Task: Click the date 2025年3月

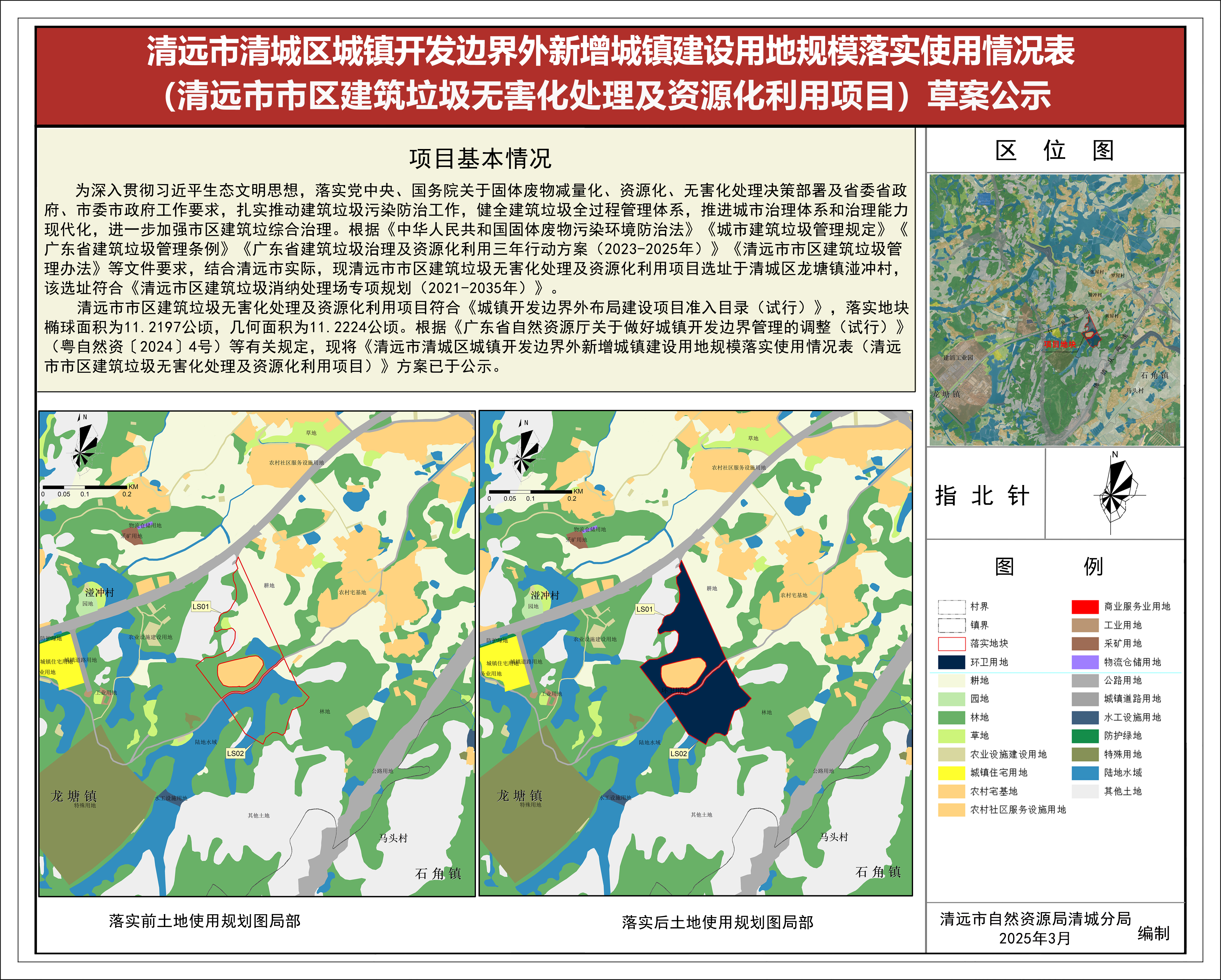Action: point(1035,939)
